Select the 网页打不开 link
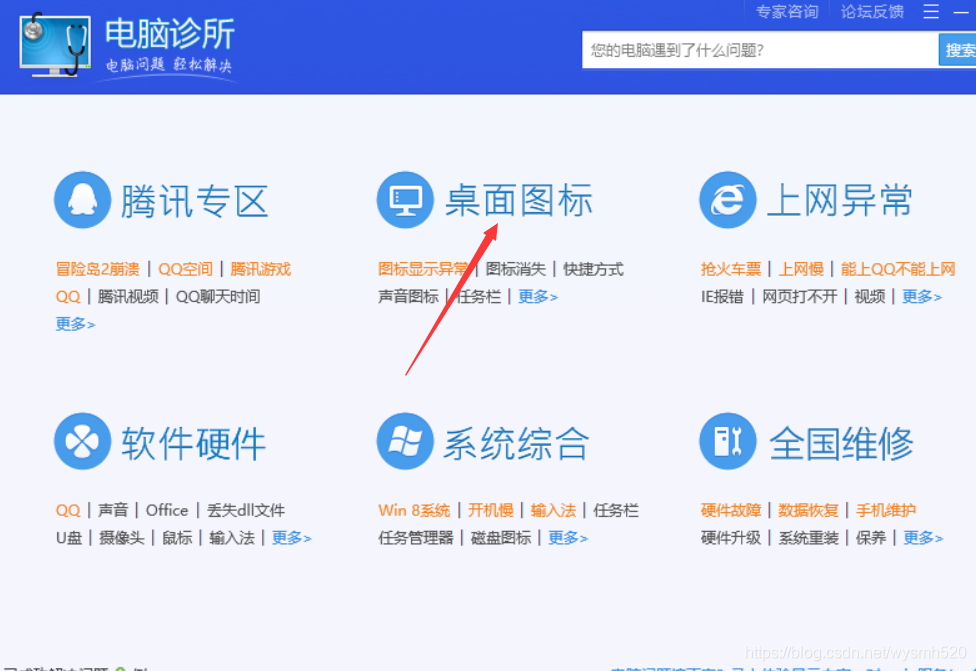 click(x=799, y=296)
